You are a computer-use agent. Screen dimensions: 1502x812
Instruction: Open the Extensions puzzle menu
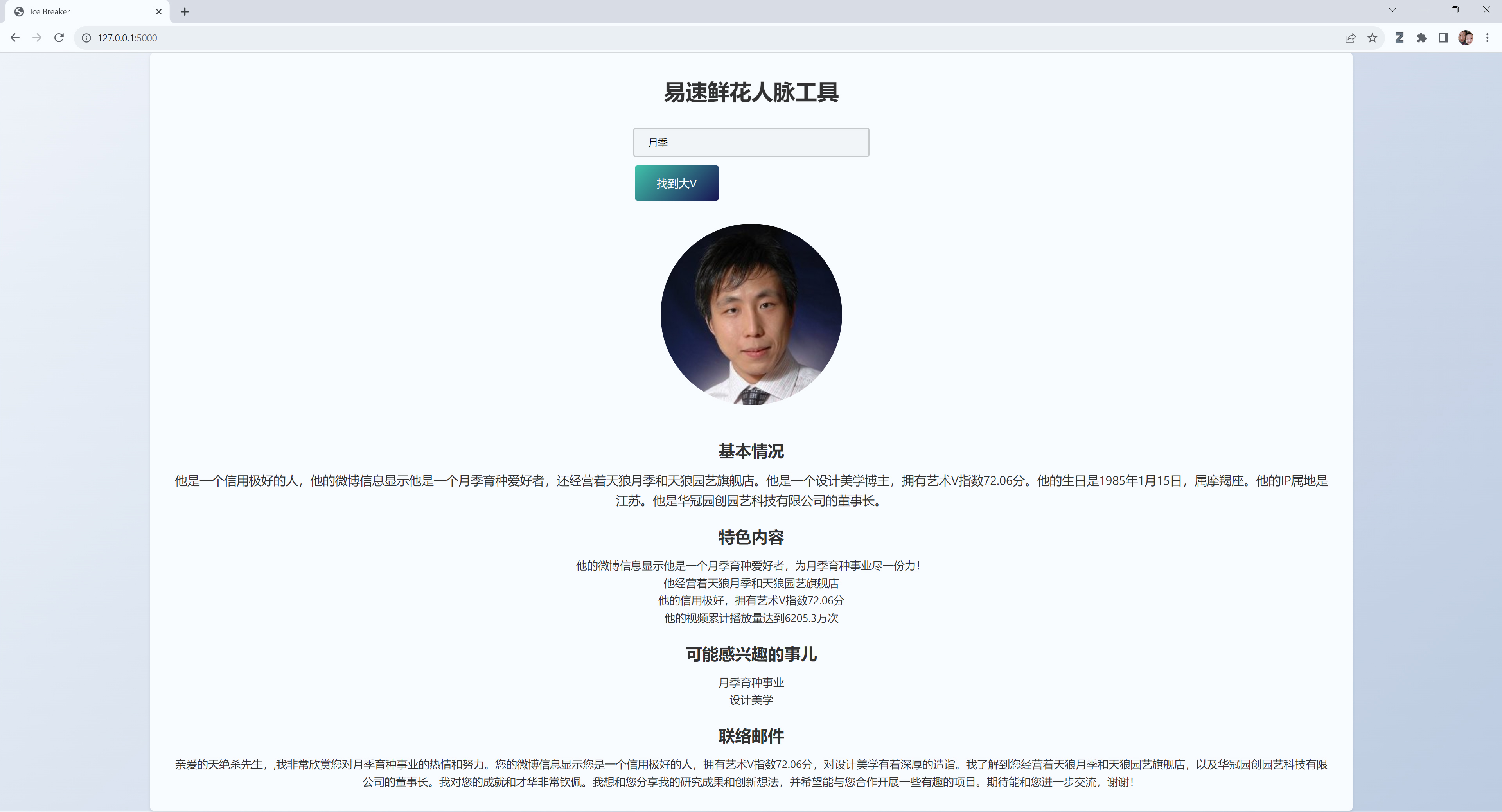pyautogui.click(x=1421, y=38)
